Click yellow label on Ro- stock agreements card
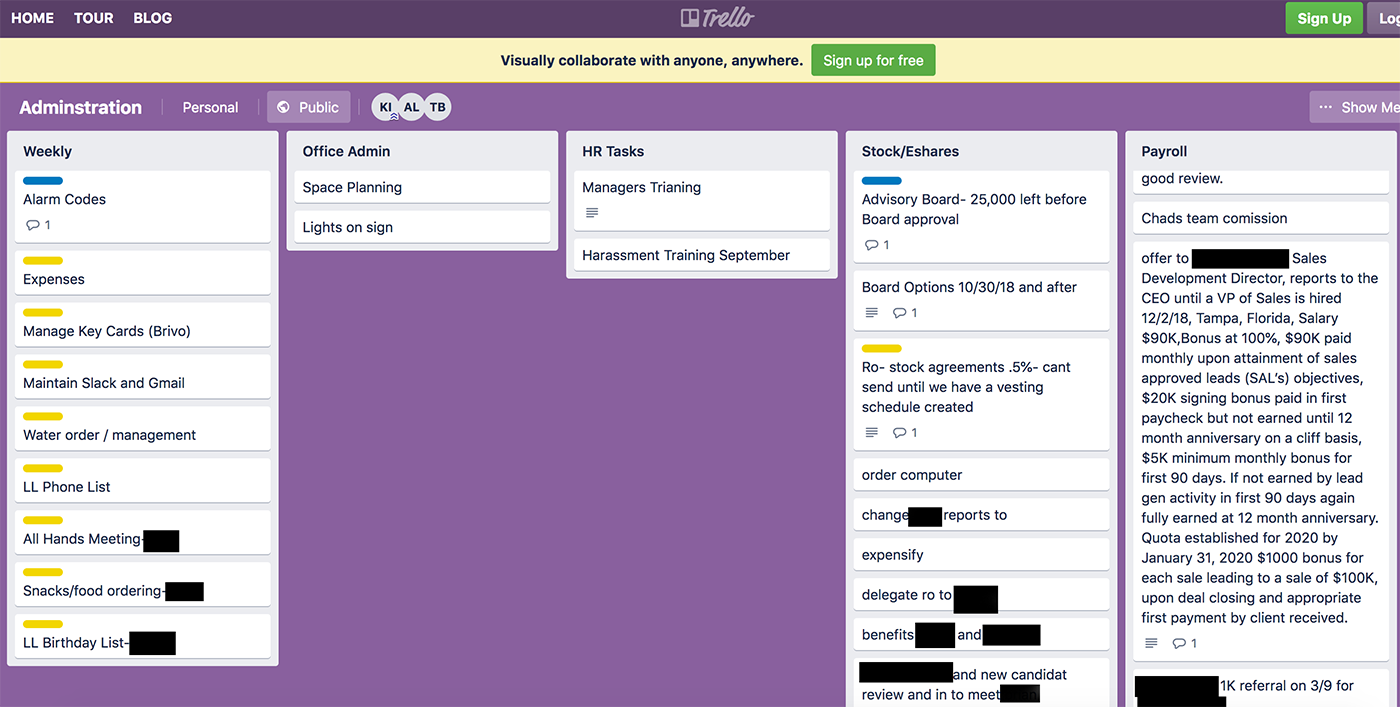1400x707 pixels. pyautogui.click(x=882, y=349)
